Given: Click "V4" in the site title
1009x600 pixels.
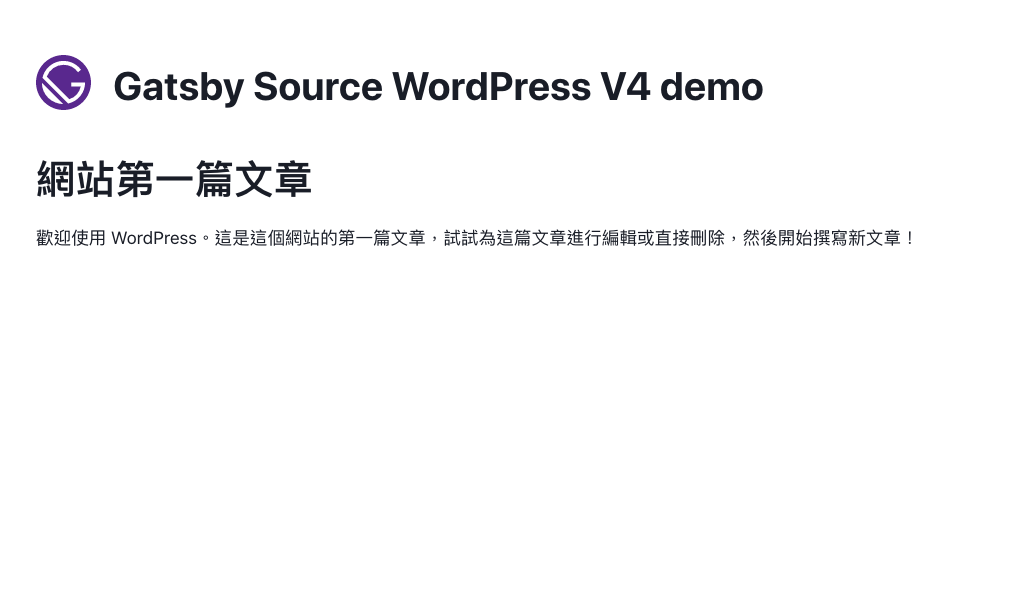Looking at the screenshot, I should pos(625,86).
